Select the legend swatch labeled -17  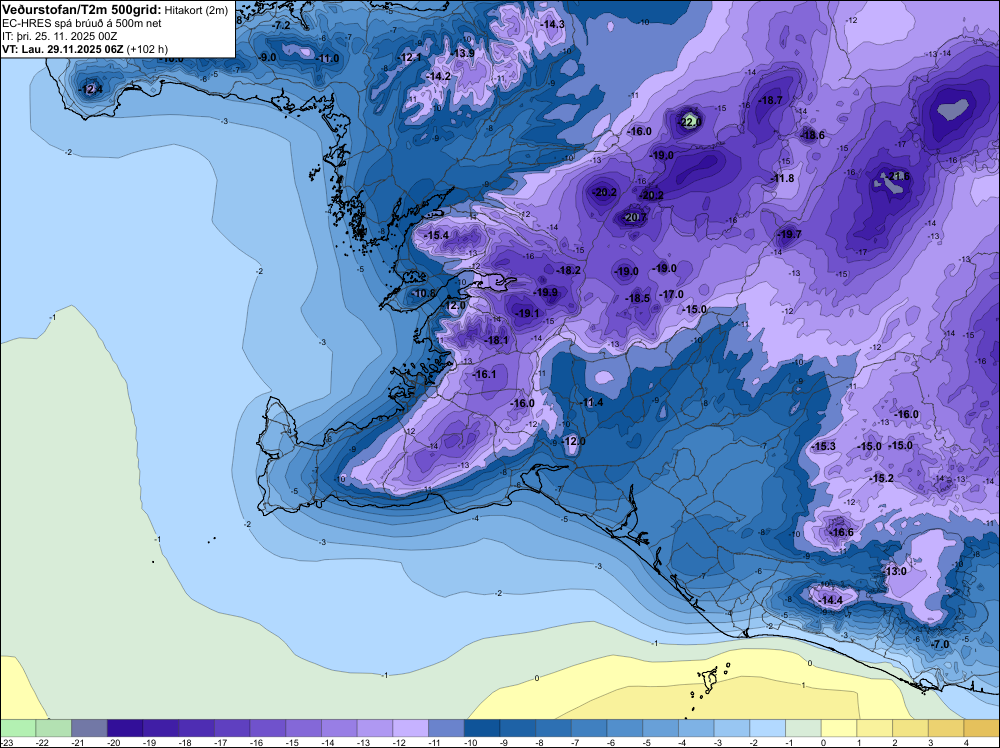tap(232, 728)
